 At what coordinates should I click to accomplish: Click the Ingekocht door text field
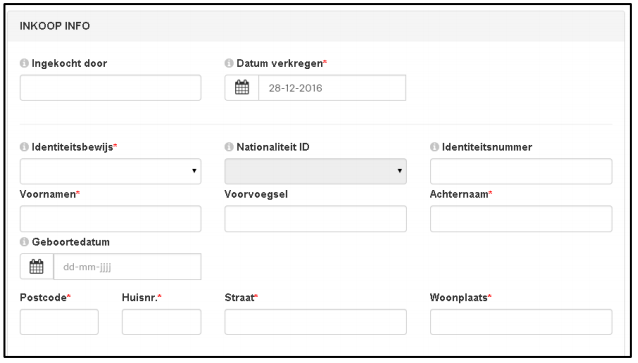pyautogui.click(x=111, y=87)
